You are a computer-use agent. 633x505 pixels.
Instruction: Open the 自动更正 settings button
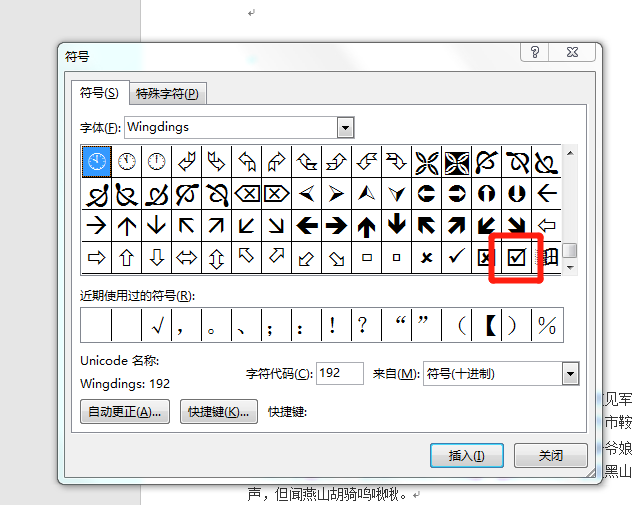pyautogui.click(x=125, y=411)
